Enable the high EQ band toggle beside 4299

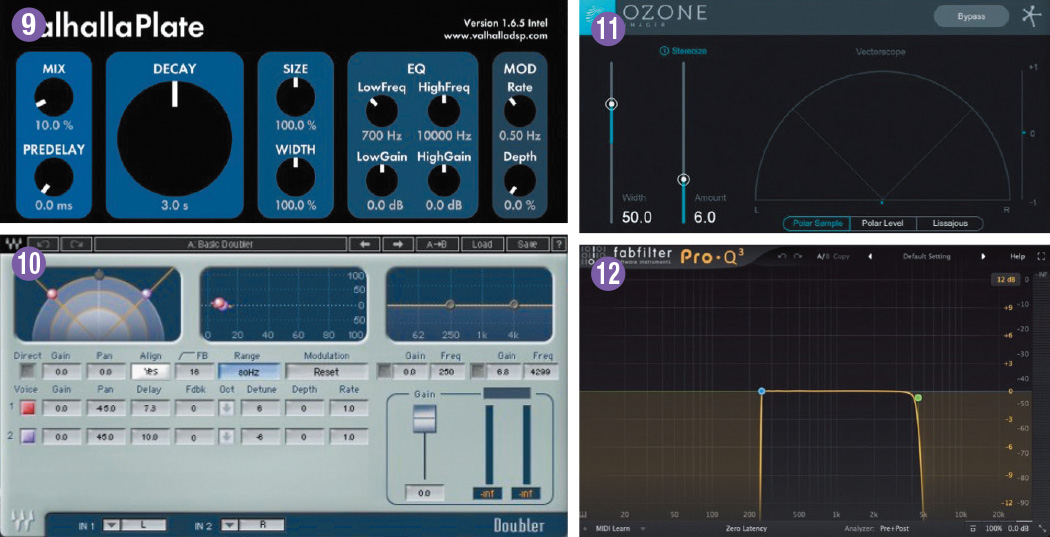click(478, 370)
